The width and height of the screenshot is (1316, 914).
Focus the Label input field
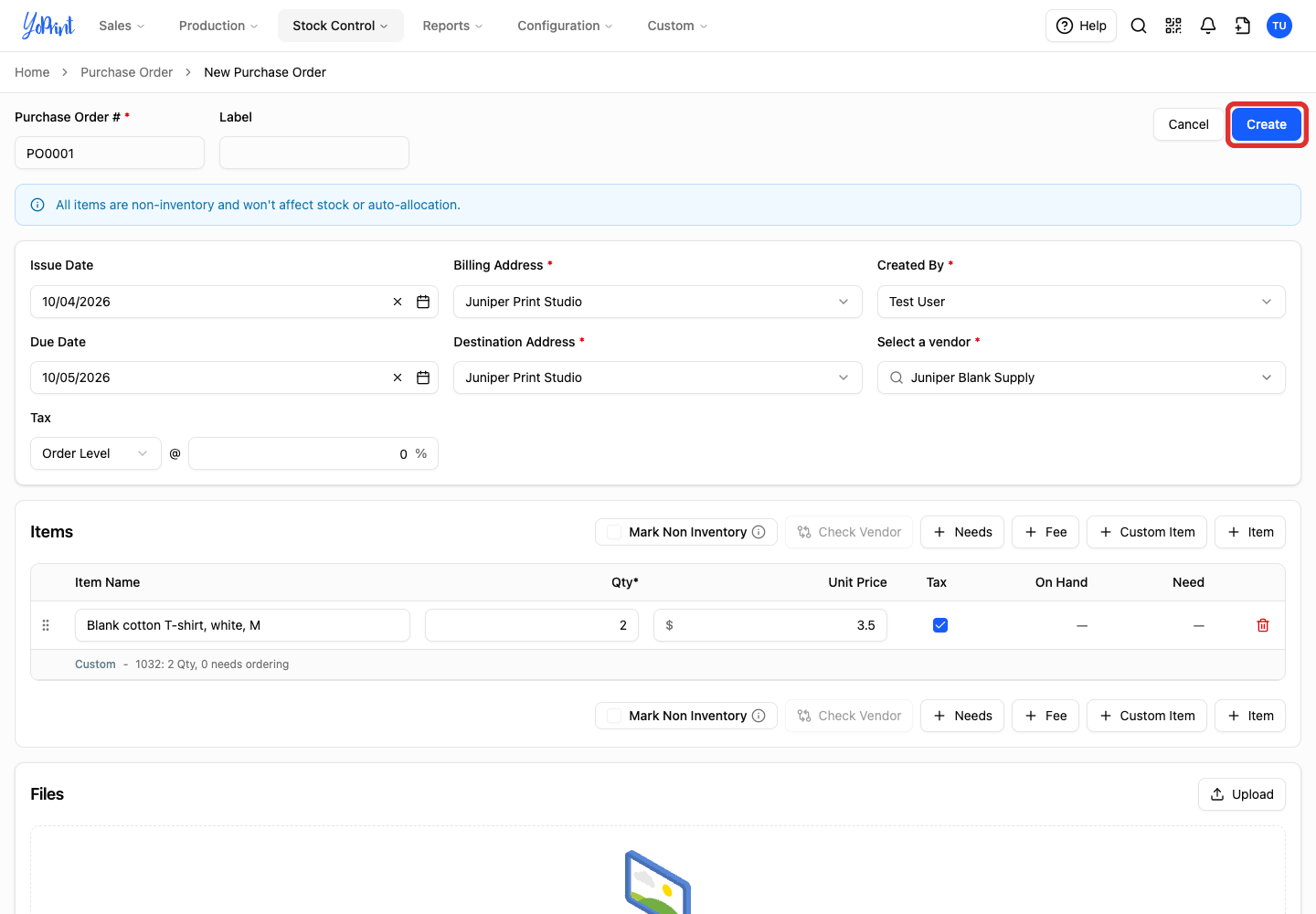(x=314, y=153)
